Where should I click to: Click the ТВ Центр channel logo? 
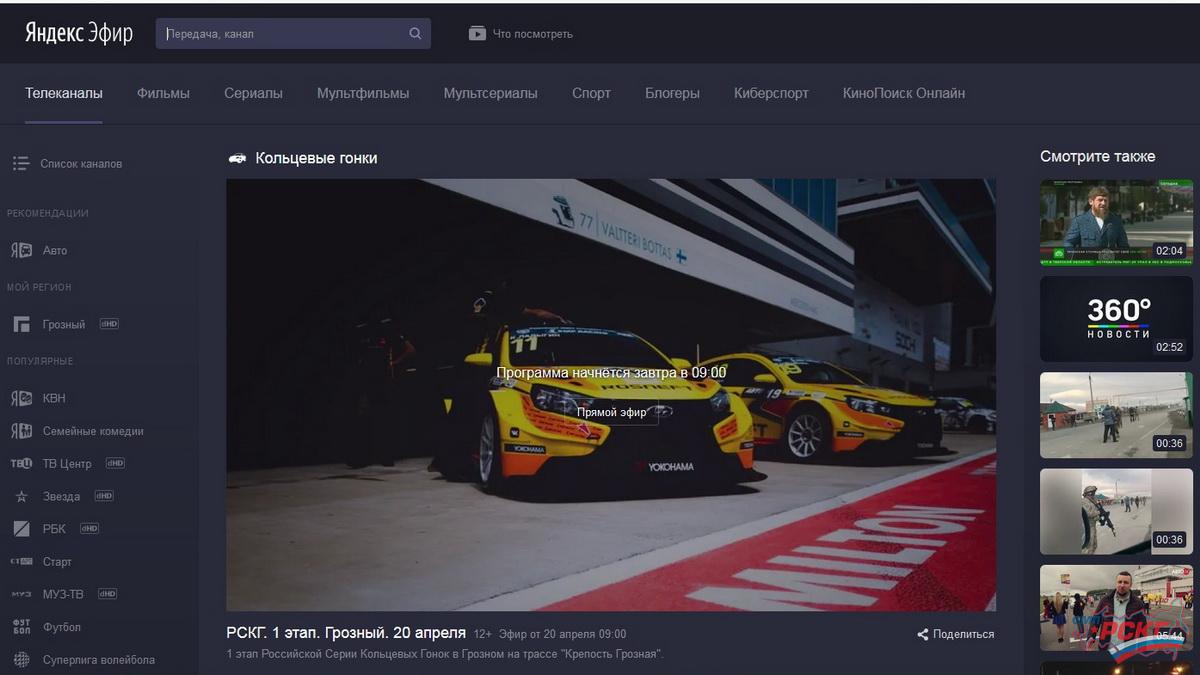click(x=21, y=464)
